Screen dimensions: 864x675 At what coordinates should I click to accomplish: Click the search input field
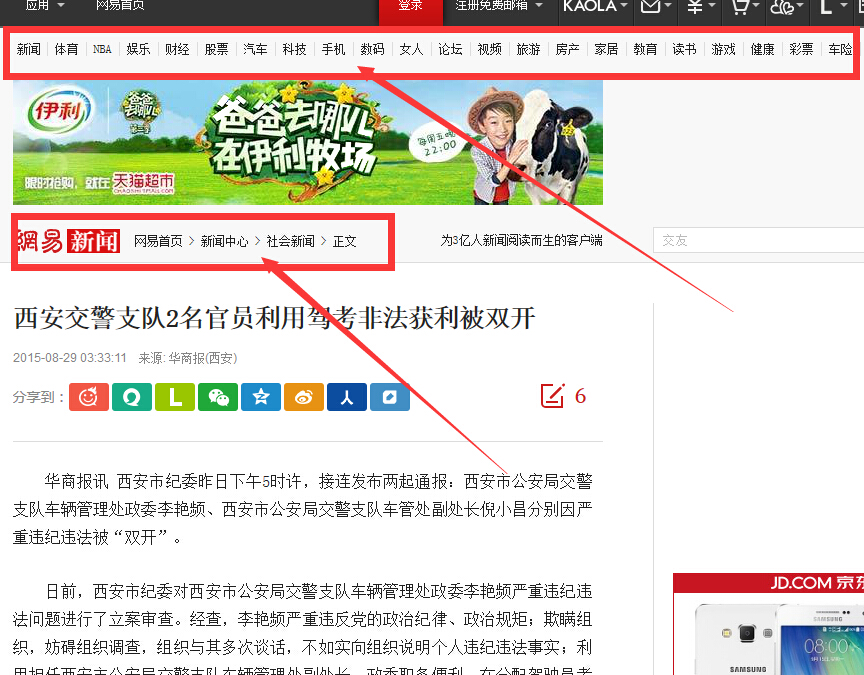(758, 240)
